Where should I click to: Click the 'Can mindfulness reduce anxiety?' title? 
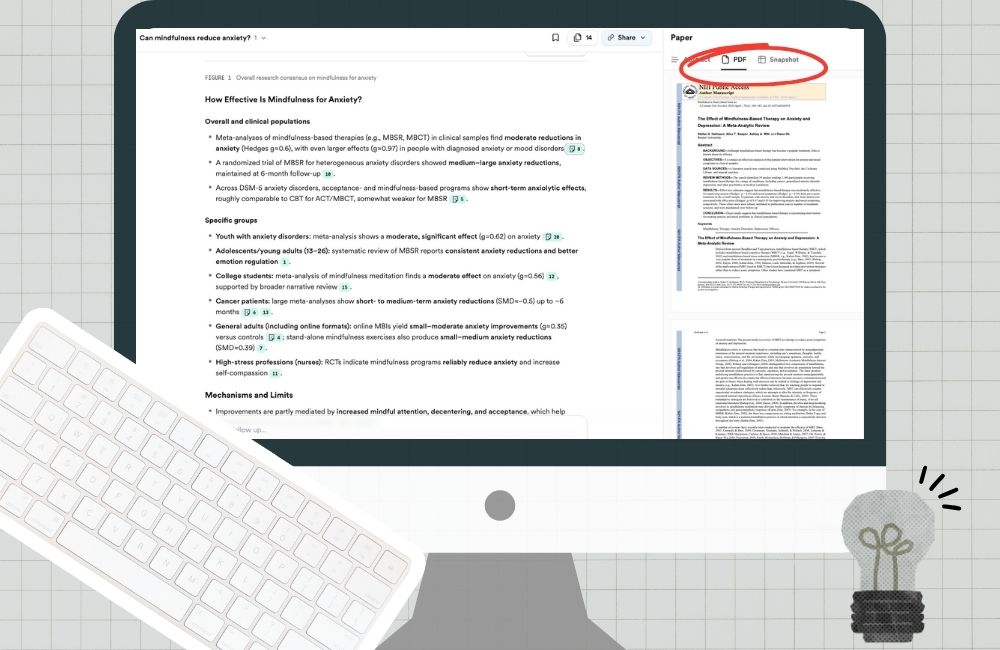tap(195, 38)
